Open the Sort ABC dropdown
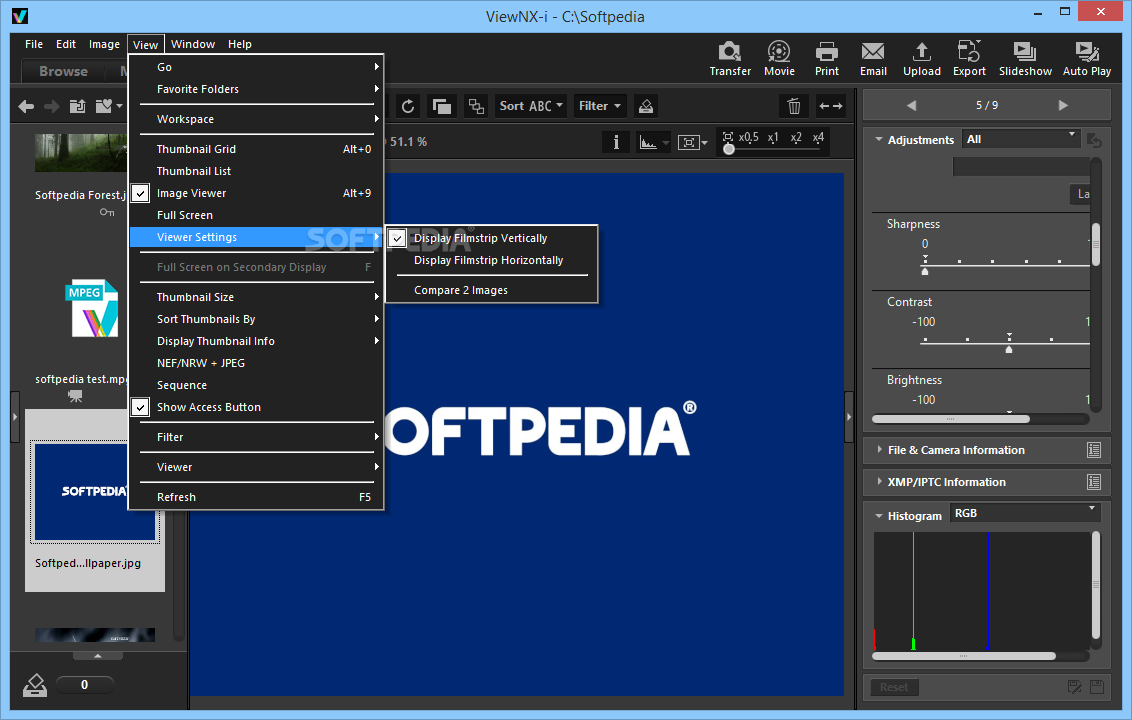Viewport: 1132px width, 720px height. [531, 106]
